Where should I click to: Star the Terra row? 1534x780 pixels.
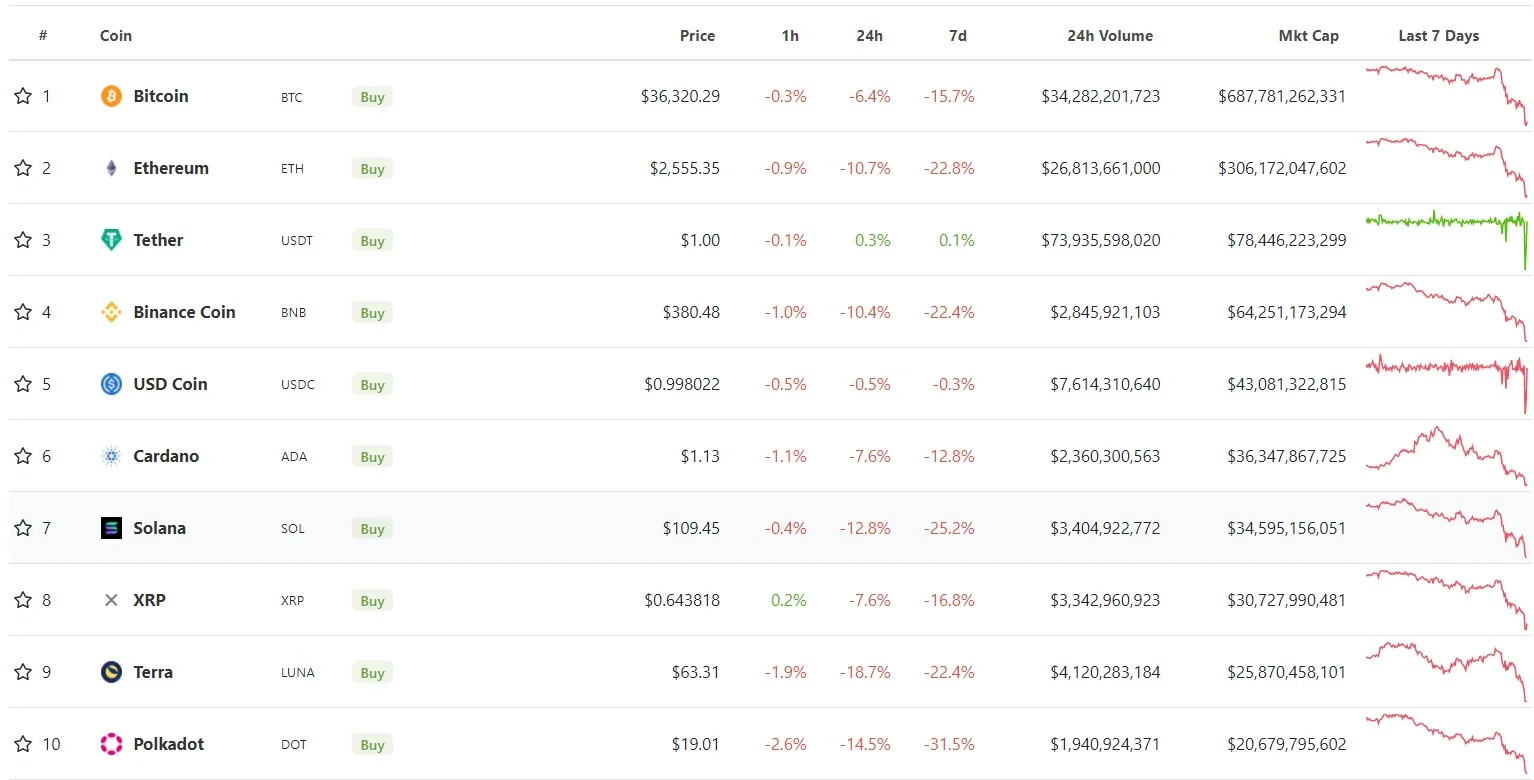[23, 672]
